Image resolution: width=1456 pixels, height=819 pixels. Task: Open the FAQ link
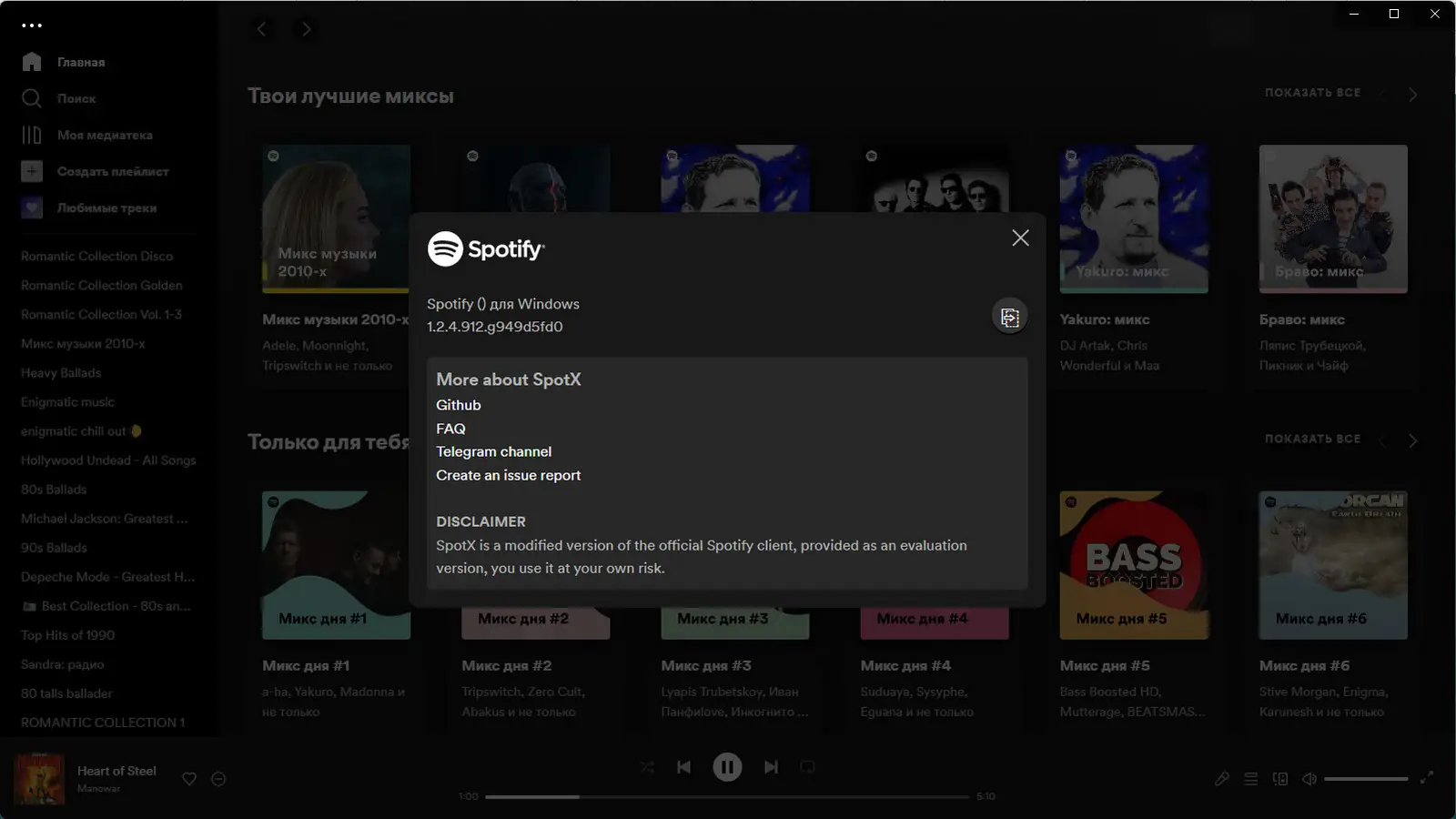tap(450, 429)
